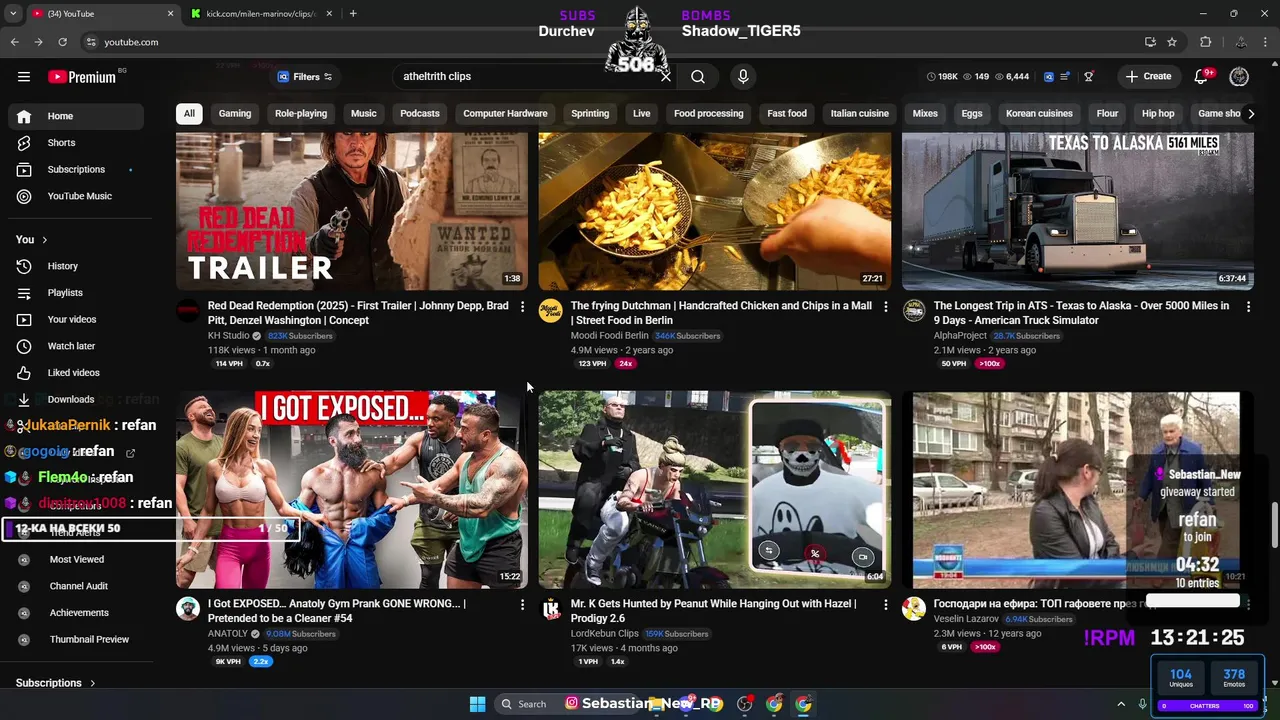Open LordKebun Clips channel avatar
The height and width of the screenshot is (720, 1280).
click(551, 609)
